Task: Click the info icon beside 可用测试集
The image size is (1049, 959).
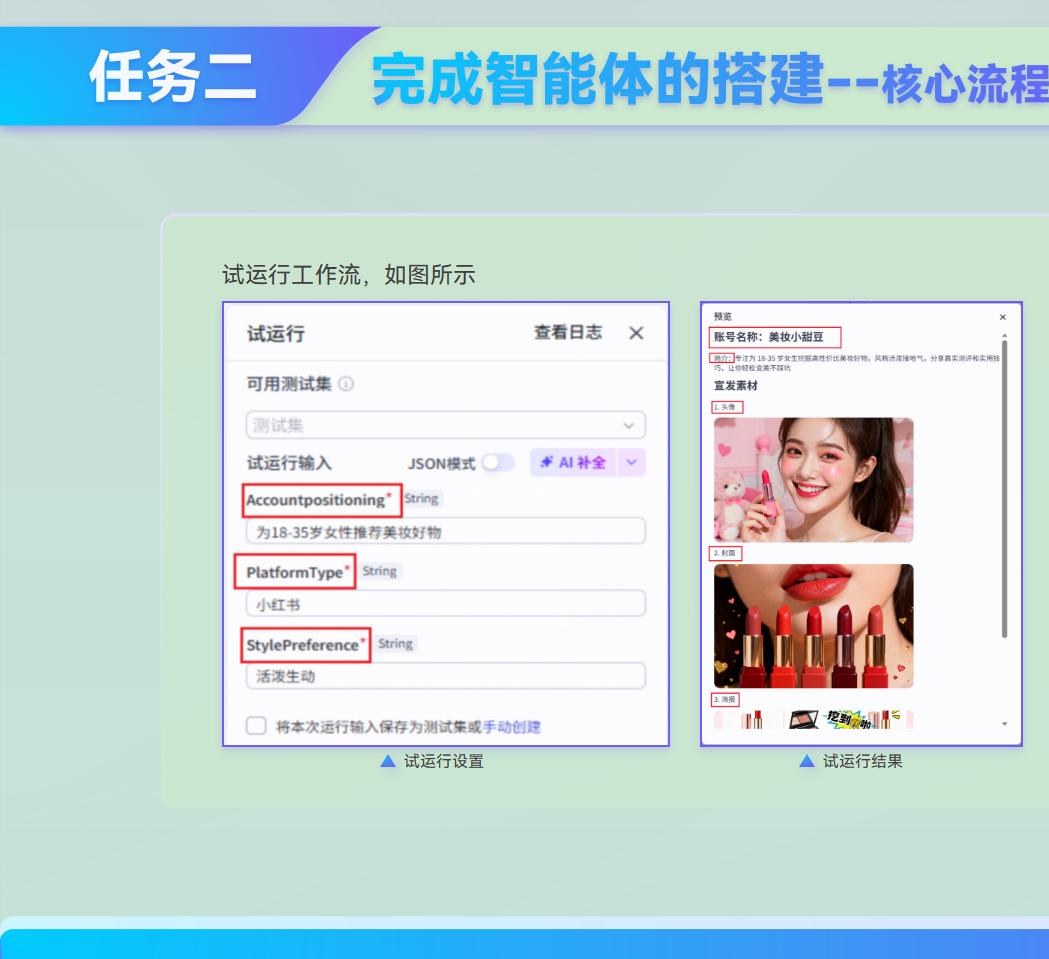Action: click(x=346, y=383)
